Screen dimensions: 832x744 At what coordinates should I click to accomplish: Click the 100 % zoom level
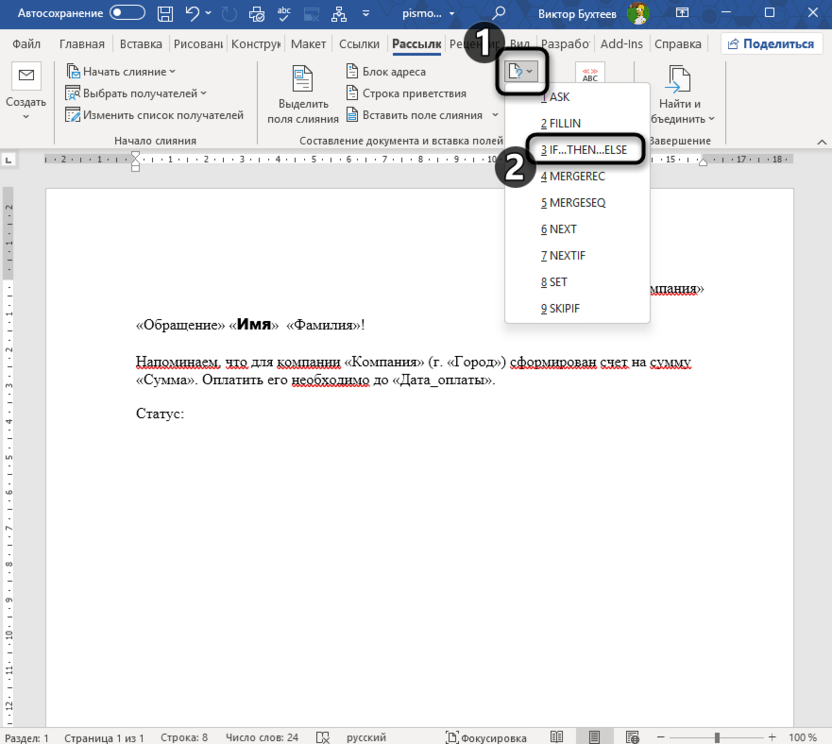[802, 738]
